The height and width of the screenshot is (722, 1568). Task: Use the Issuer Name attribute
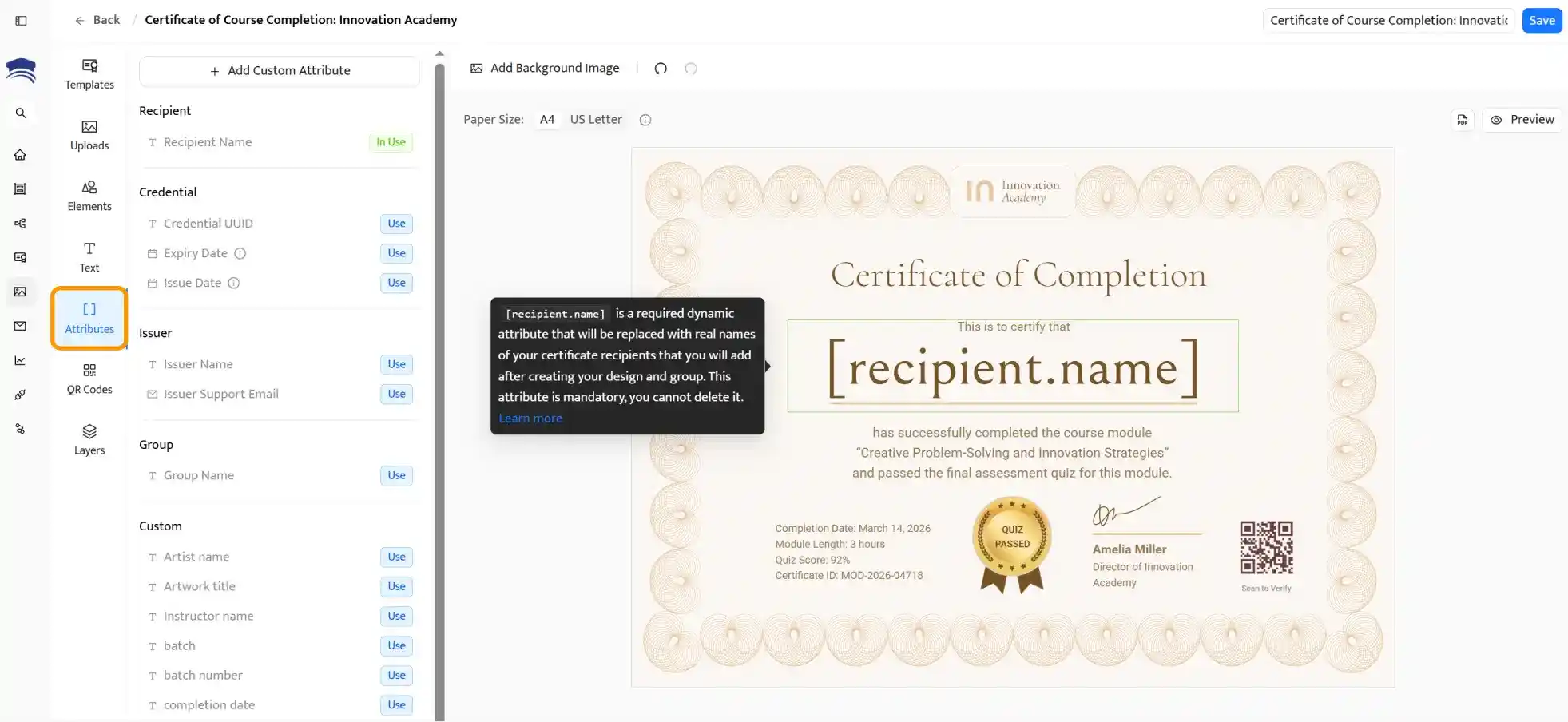tap(396, 364)
